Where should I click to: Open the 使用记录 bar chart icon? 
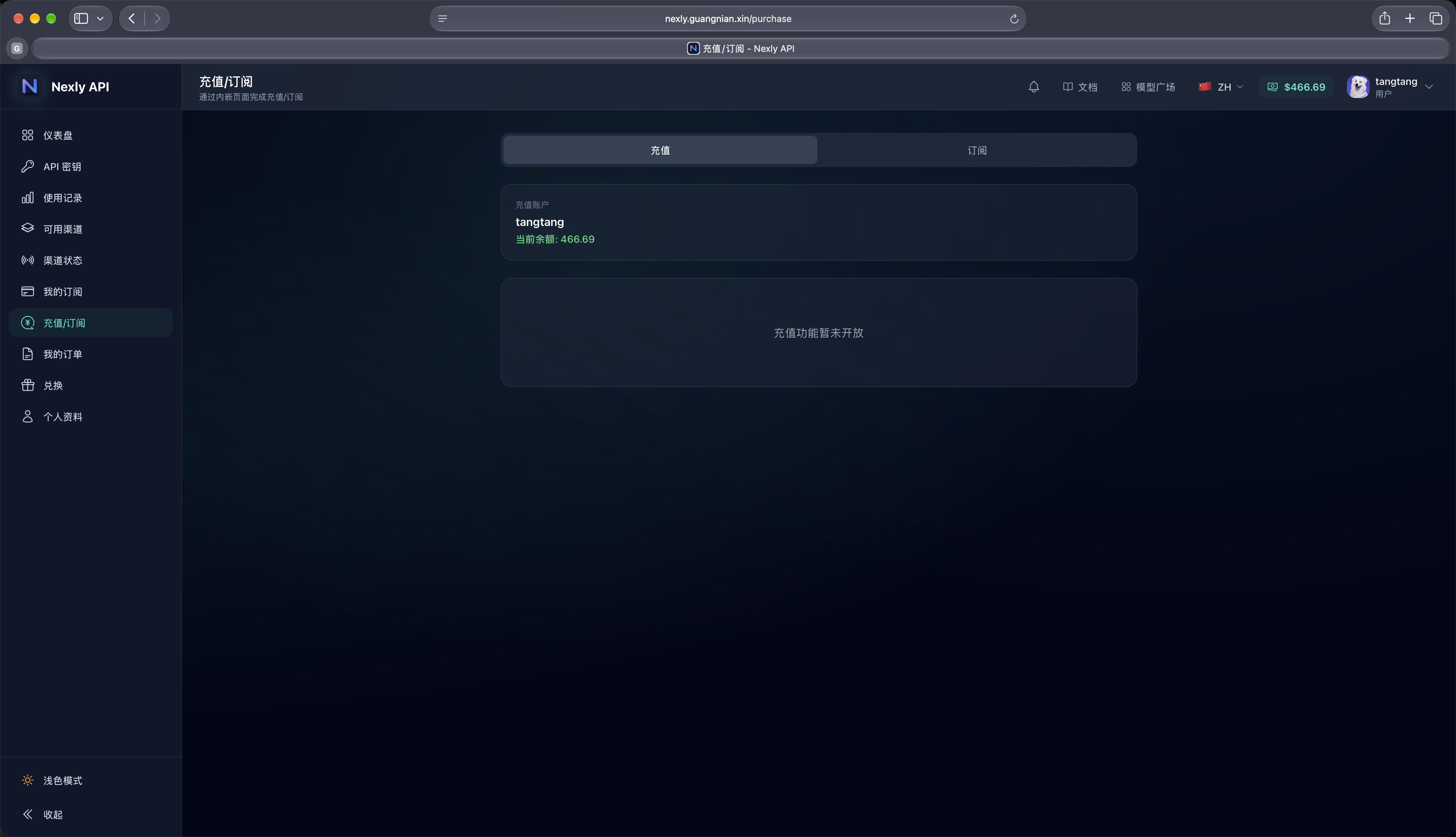click(x=28, y=198)
